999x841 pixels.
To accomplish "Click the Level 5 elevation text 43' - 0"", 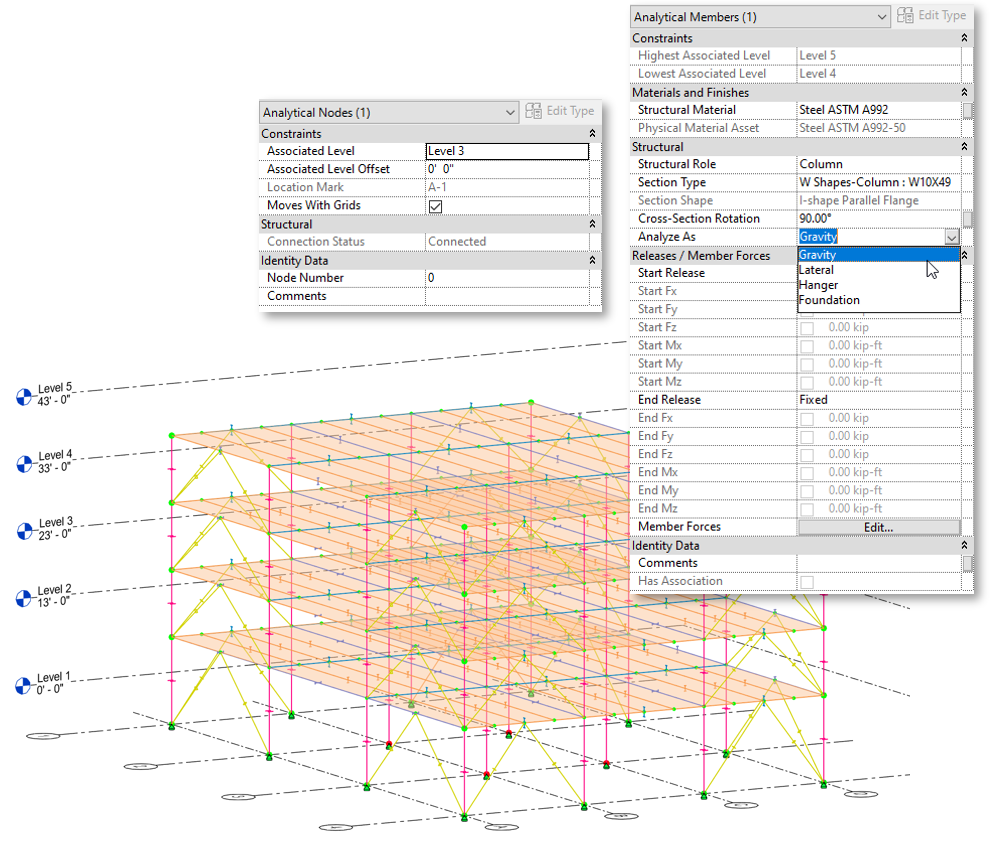I will coord(54,401).
